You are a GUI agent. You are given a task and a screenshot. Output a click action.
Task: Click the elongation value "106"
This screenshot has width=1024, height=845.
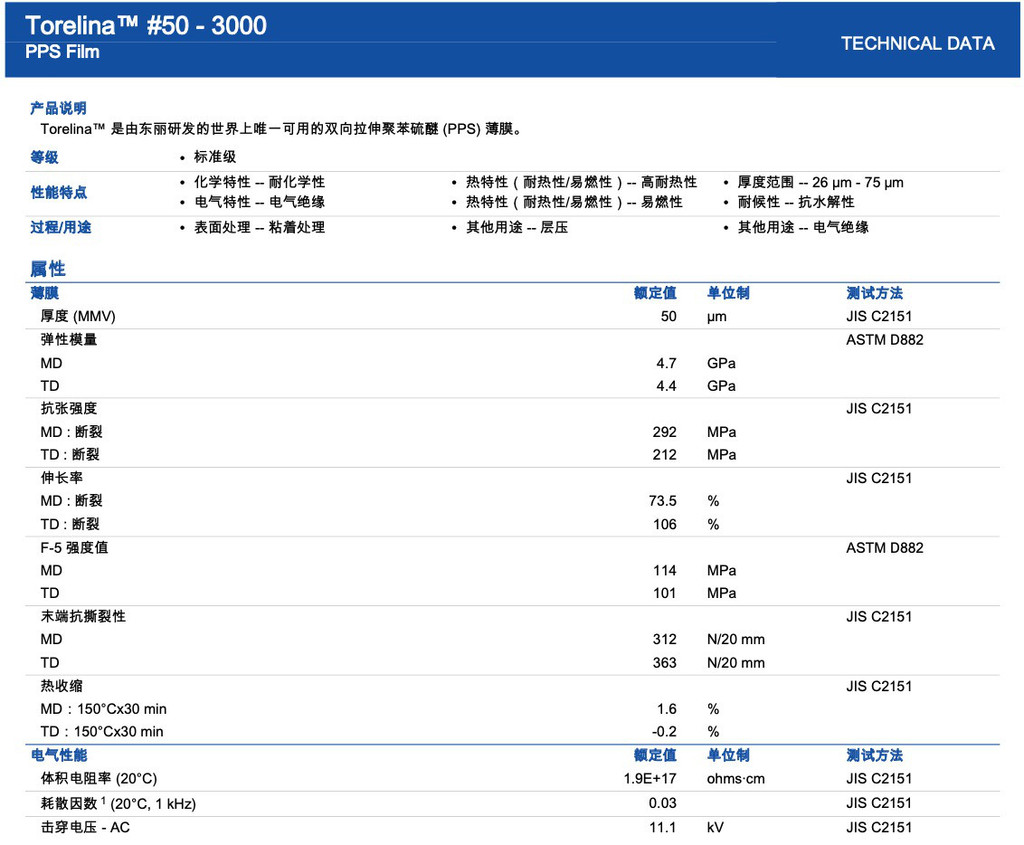[x=665, y=524]
